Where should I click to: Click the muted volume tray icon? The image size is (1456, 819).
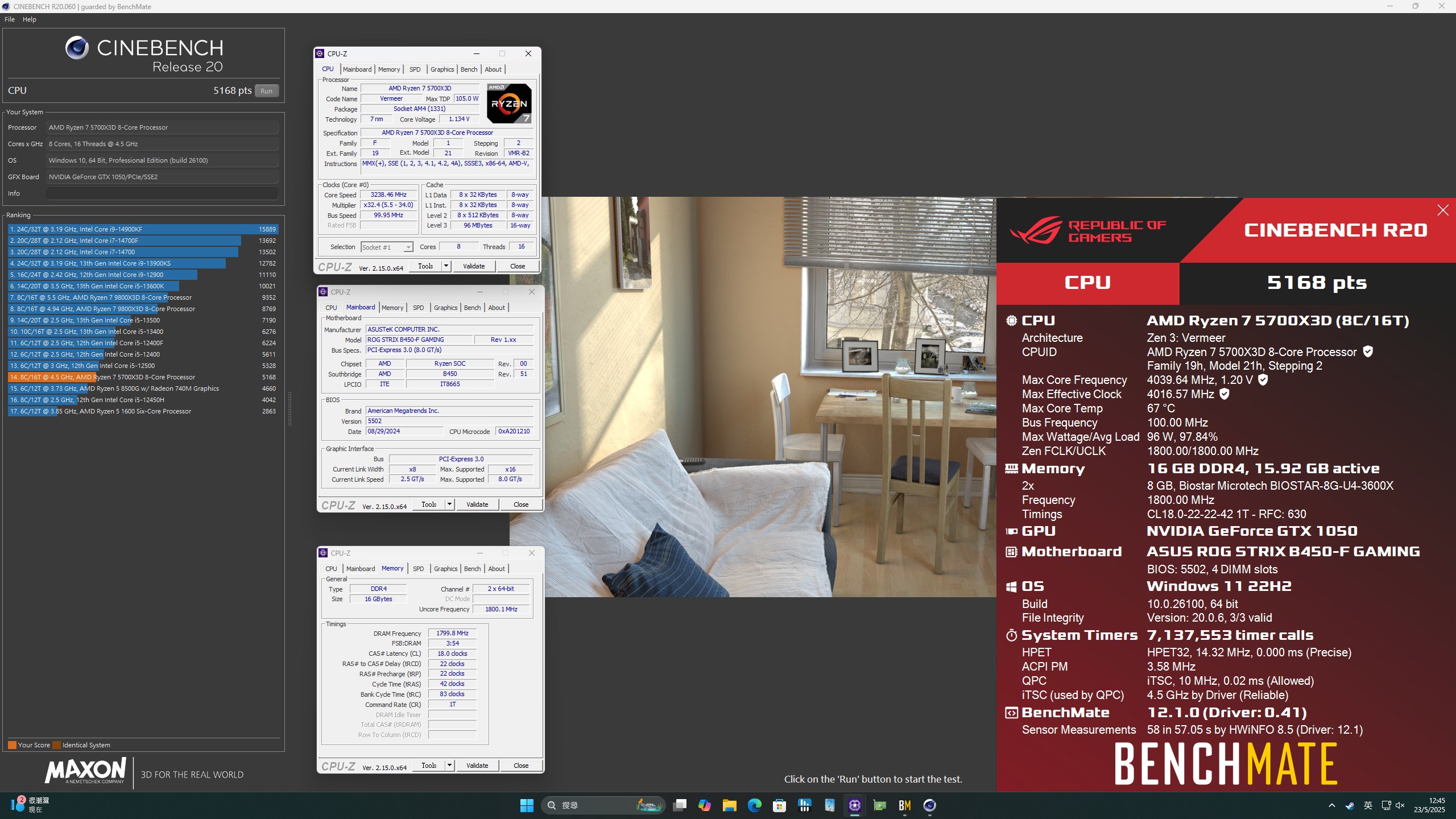pyautogui.click(x=1400, y=805)
